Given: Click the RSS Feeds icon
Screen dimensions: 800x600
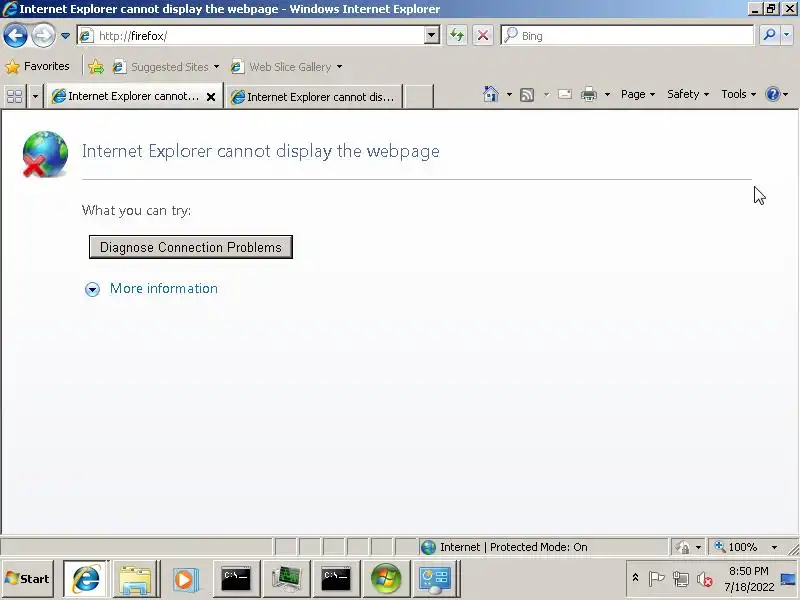Looking at the screenshot, I should pos(527,94).
